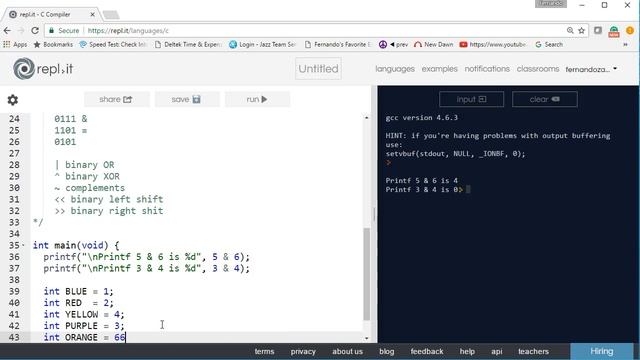Open the examples menu
The width and height of the screenshot is (640, 360).
tap(440, 69)
